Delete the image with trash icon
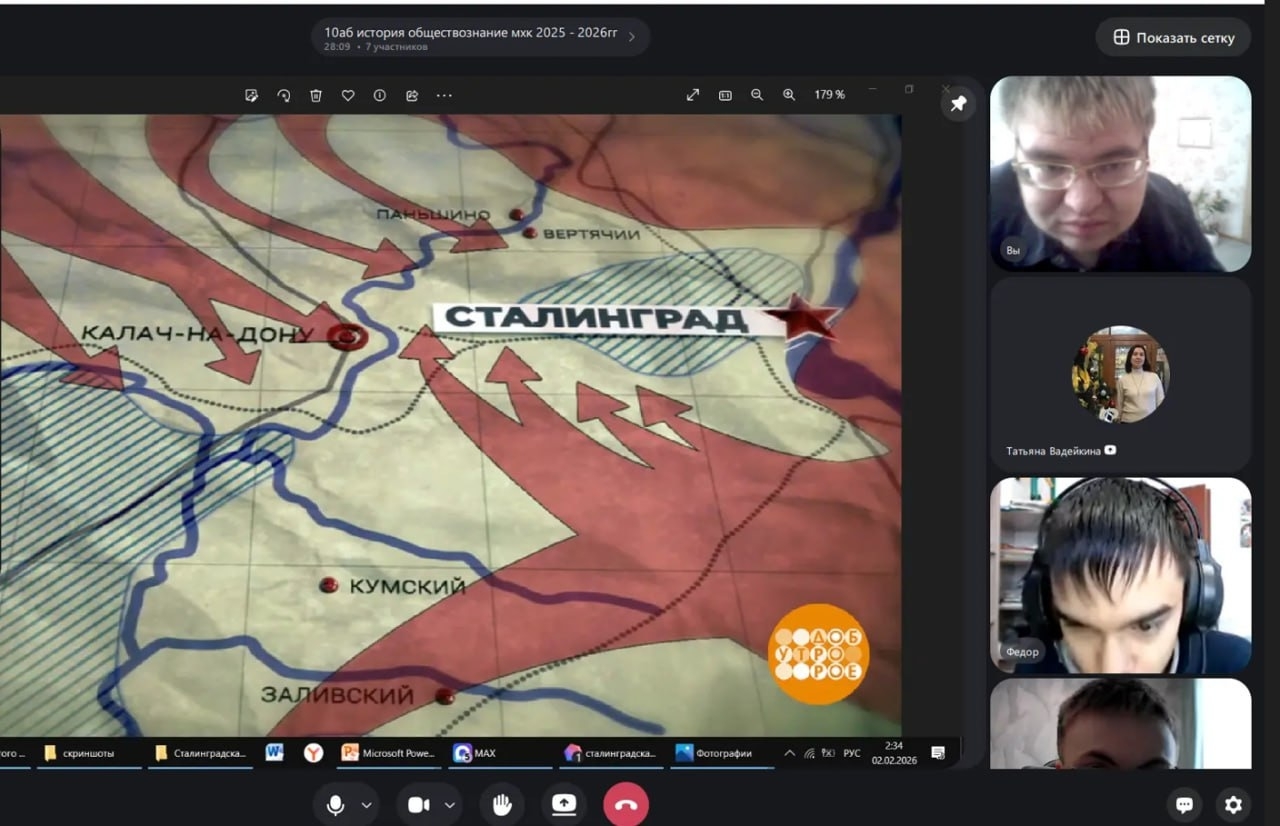The image size is (1280, 826). (x=316, y=95)
